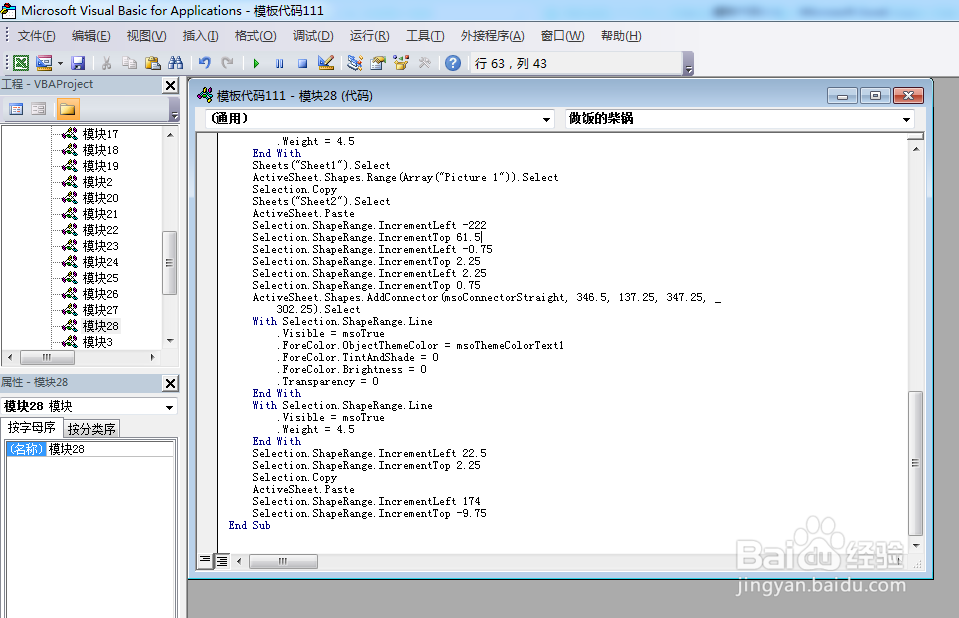Open Visual Basic Help question mark icon
959x618 pixels.
(453, 63)
